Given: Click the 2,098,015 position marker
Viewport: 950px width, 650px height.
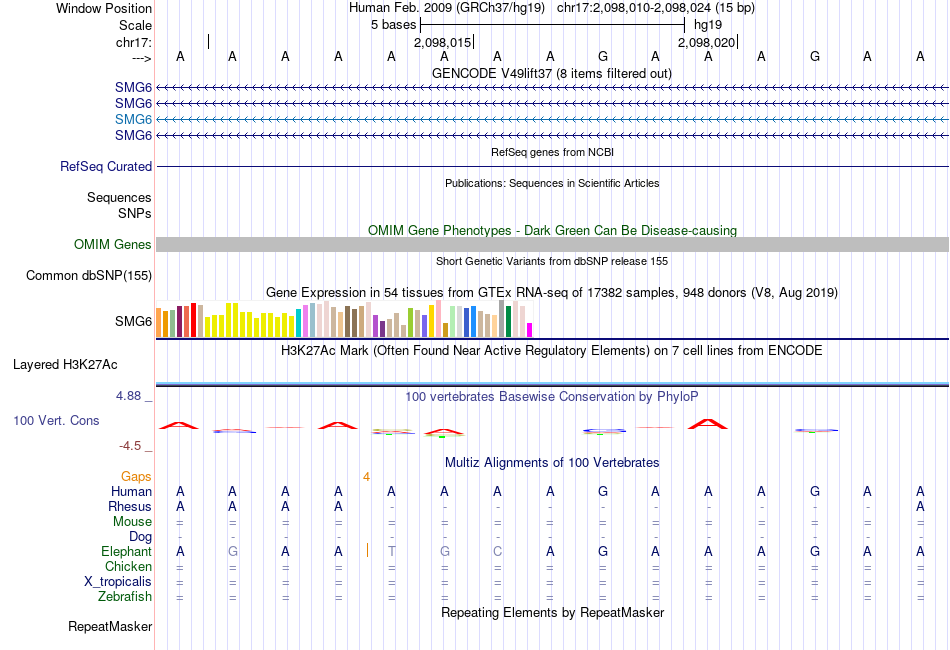Looking at the screenshot, I should coord(443,42).
